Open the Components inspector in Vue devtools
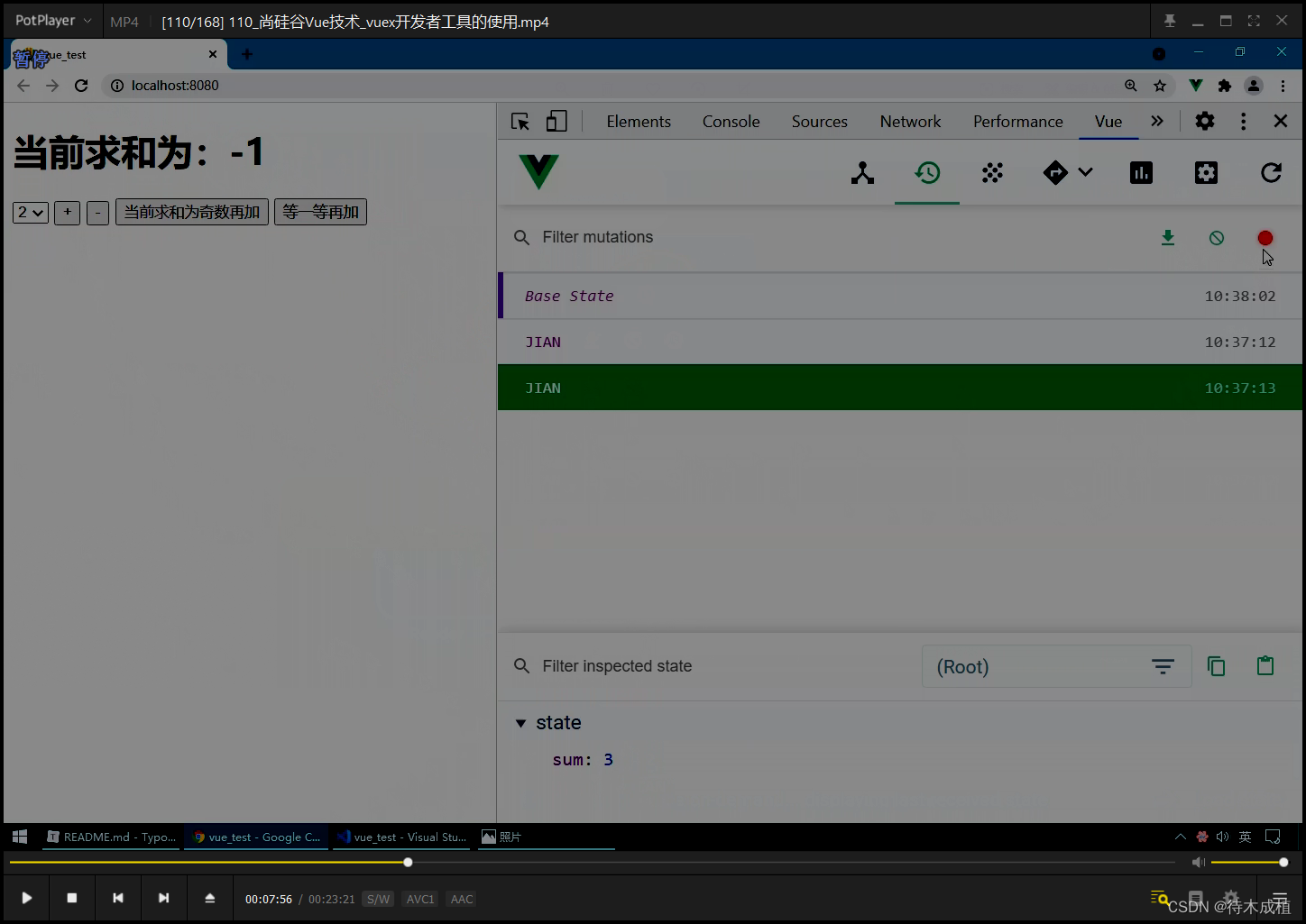 [862, 172]
